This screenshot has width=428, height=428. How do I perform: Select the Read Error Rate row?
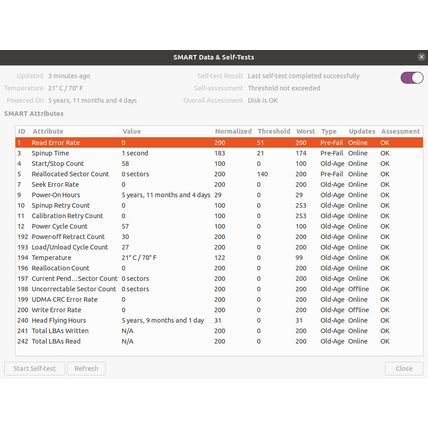219,143
